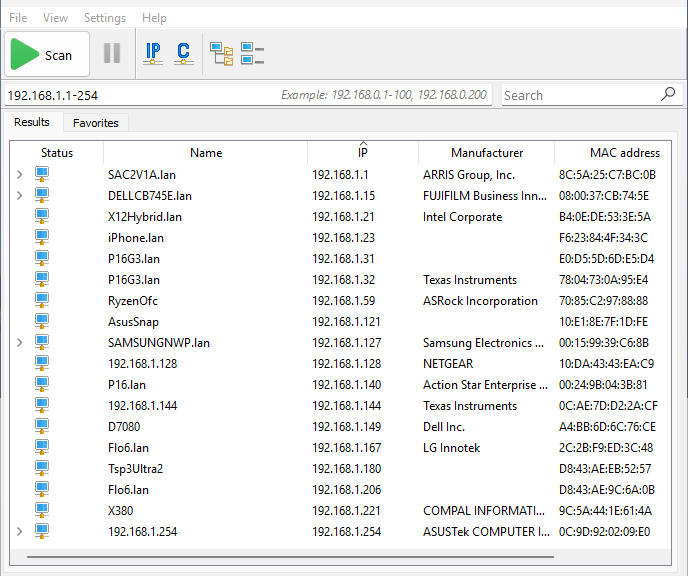Click device icon of 192.168.1.167 row
Viewport: 688px width, 576px height.
point(42,447)
